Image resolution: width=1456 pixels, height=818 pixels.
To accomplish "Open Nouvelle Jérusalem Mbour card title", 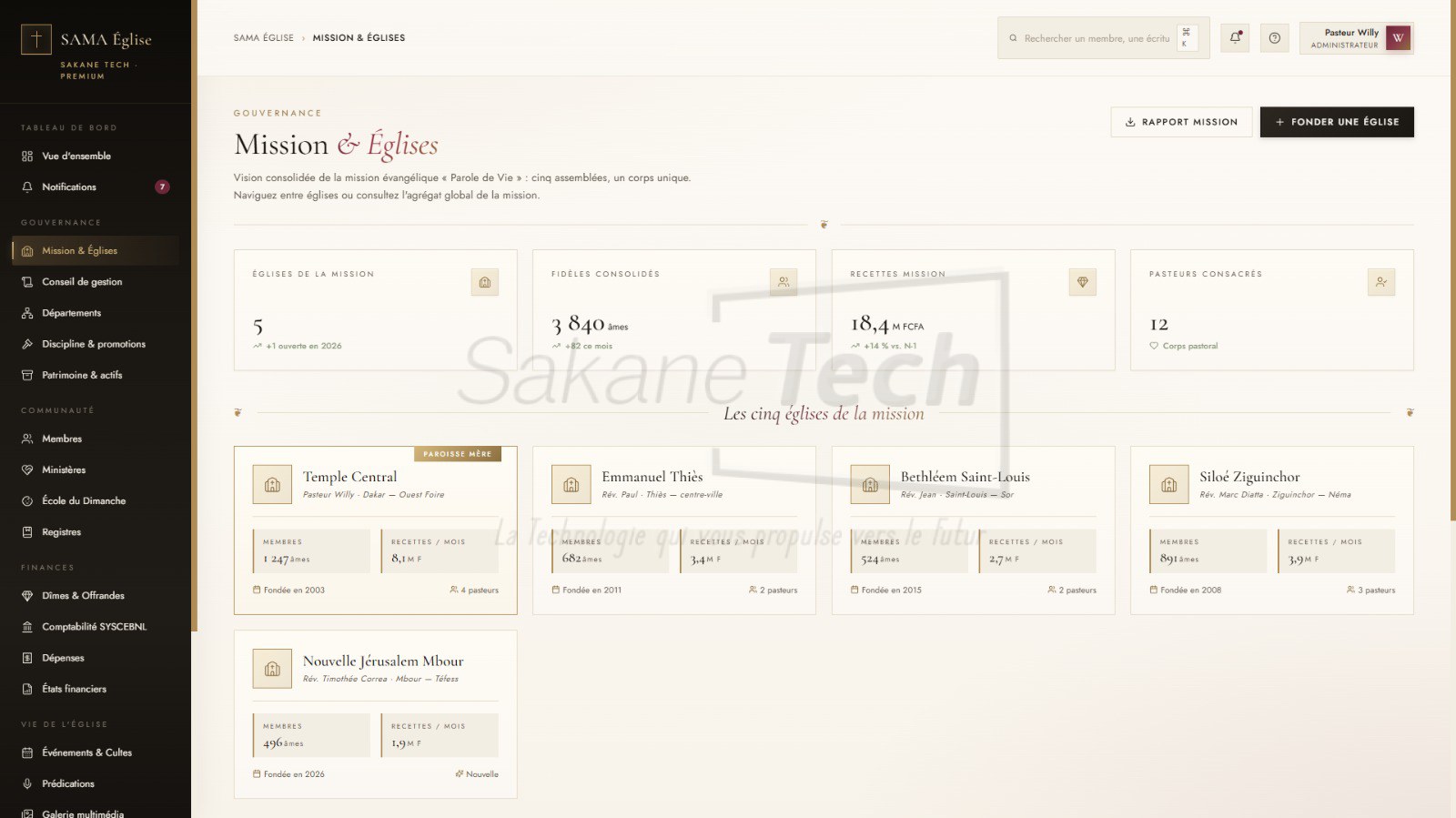I will pos(383,661).
